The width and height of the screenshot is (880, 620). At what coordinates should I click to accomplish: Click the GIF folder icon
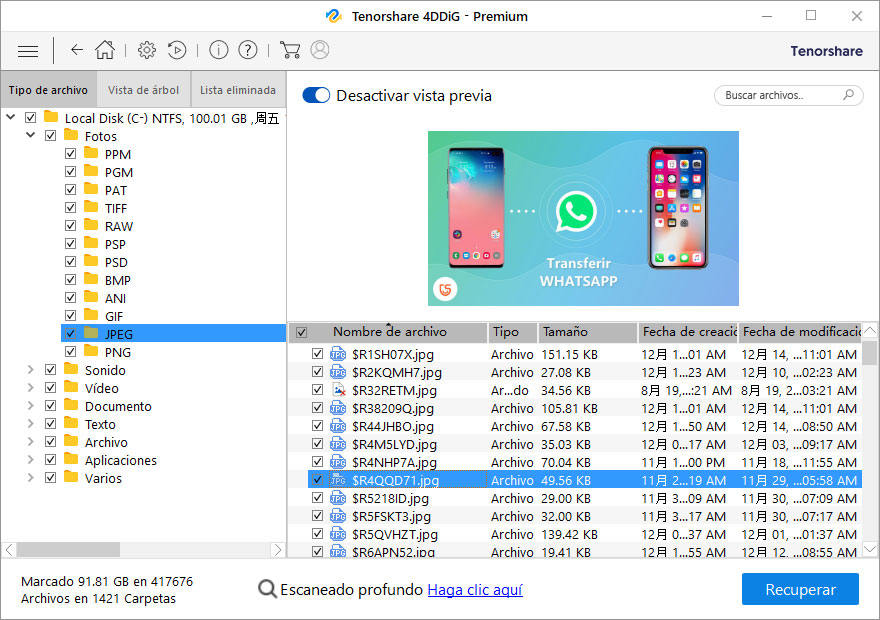(91, 315)
